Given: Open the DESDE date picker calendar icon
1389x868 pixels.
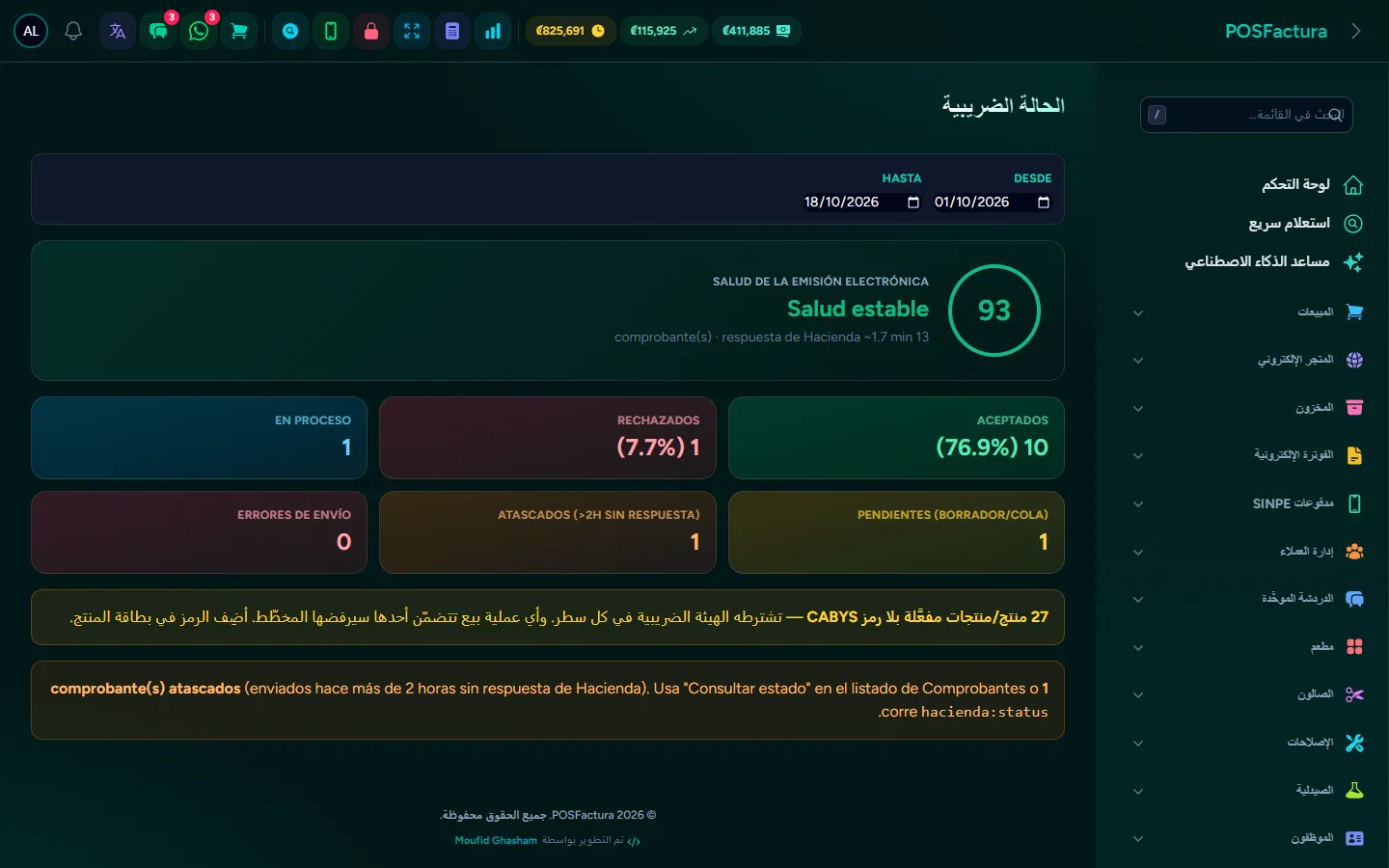Looking at the screenshot, I should pyautogui.click(x=1043, y=202).
